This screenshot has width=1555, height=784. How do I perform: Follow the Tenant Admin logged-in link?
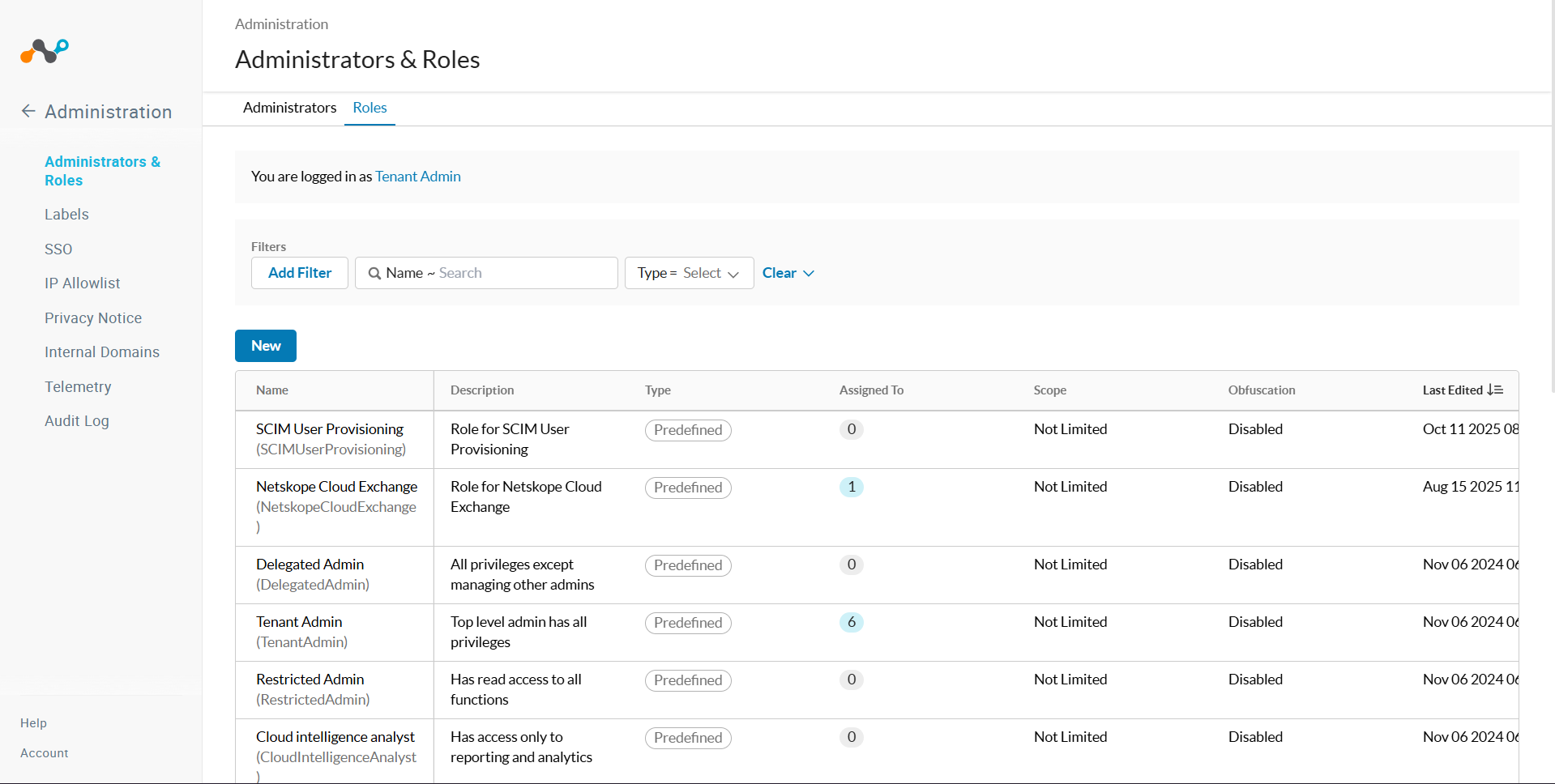[418, 177]
